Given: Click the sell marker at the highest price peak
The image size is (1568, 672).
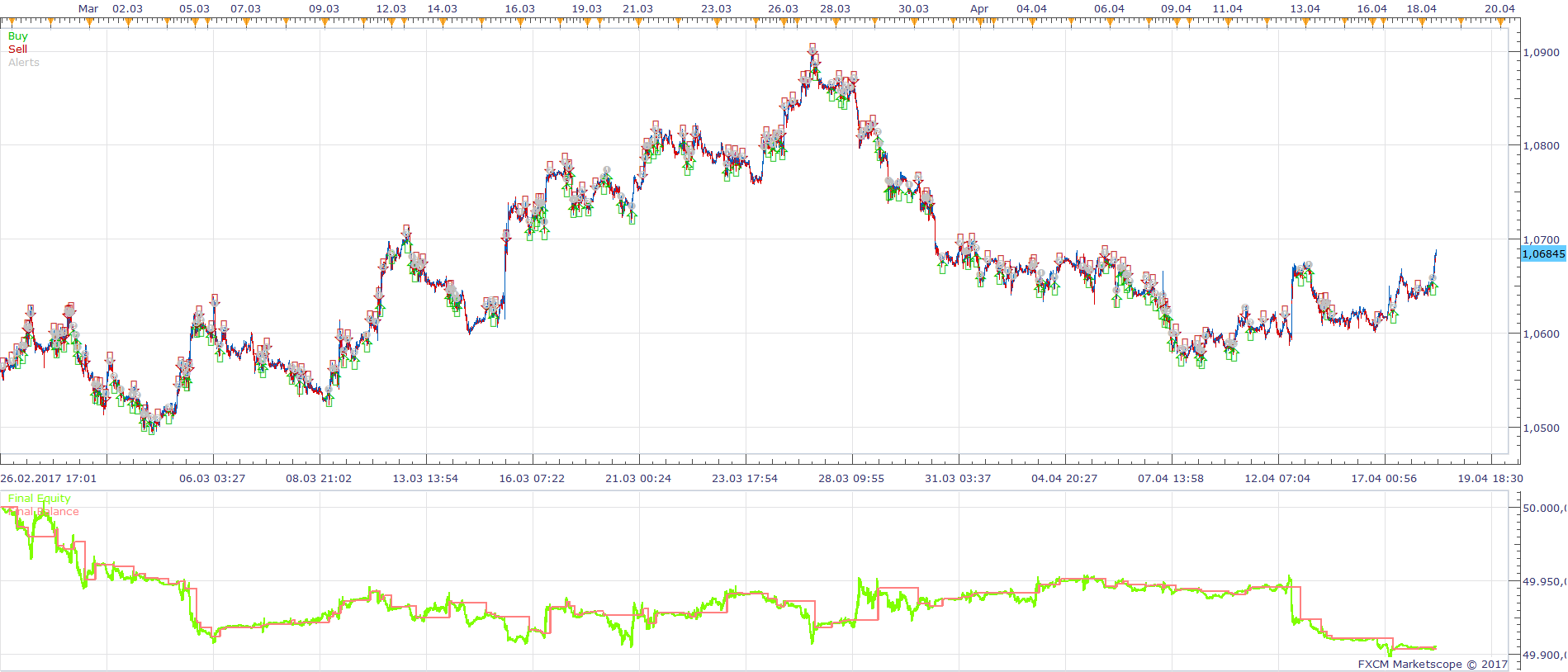Looking at the screenshot, I should point(813,50).
